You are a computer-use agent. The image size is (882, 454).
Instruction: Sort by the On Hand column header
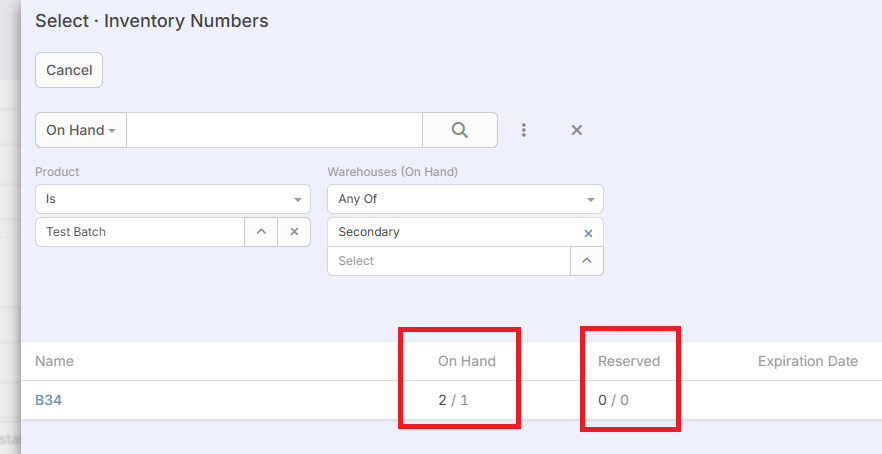[466, 361]
